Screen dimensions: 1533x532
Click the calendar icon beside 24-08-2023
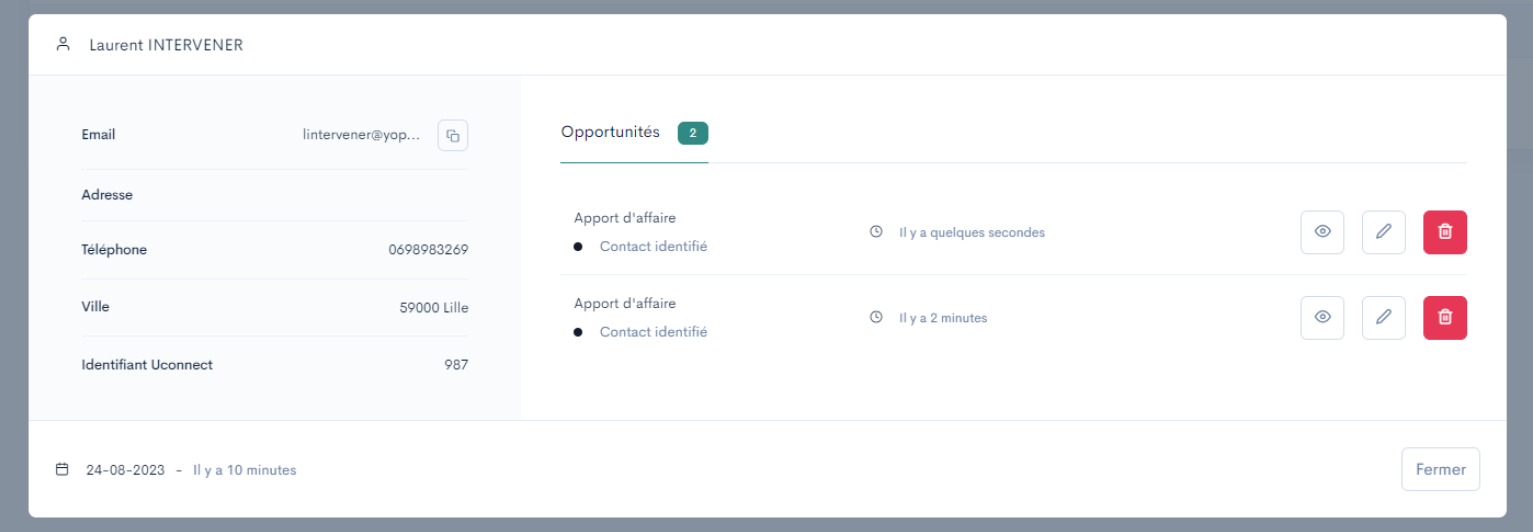[x=62, y=469]
